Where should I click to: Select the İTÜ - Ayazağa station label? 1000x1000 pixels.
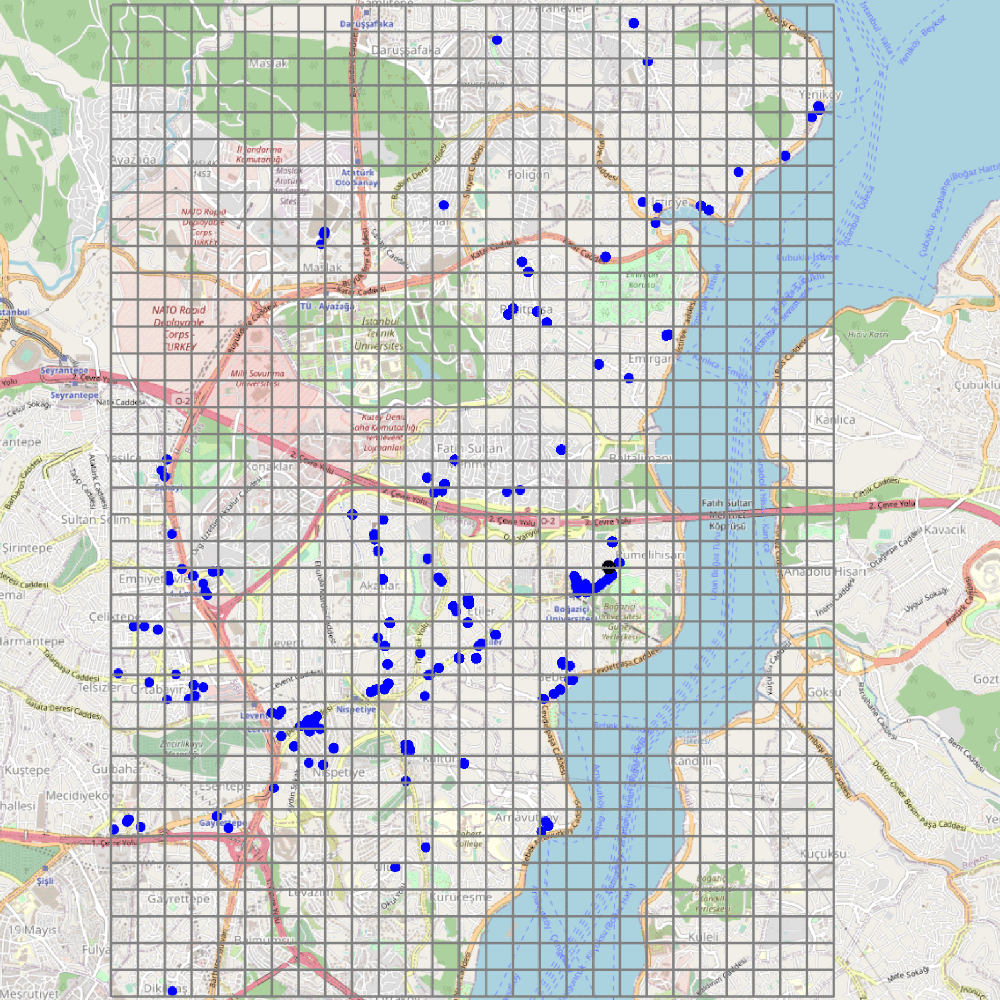coord(327,306)
